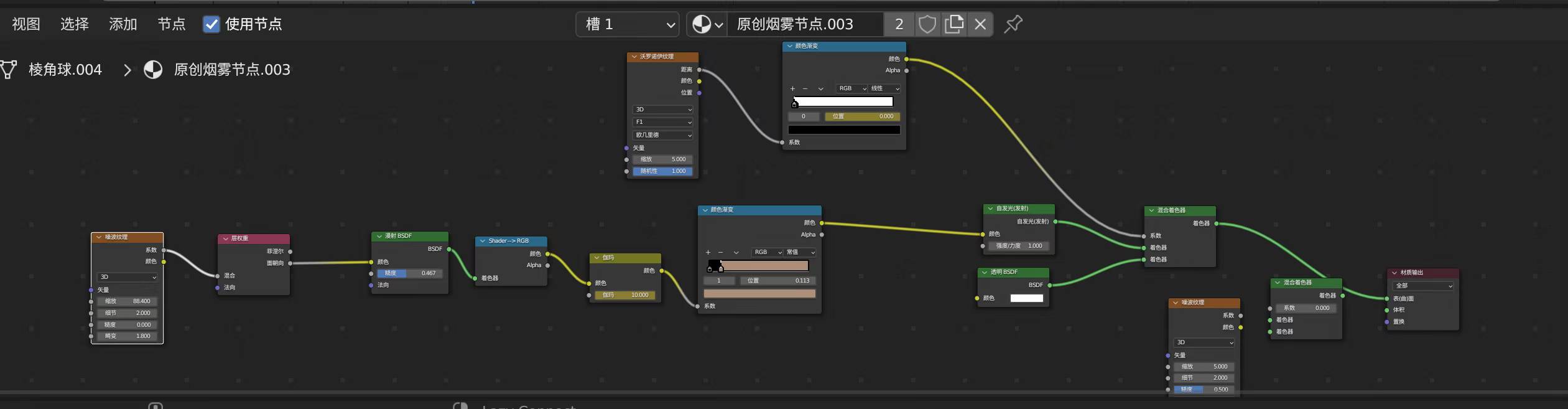Screen dimensions: 1568x409
Task: Click the 系数 0.000 slider on 混合着色器
Action: (1306, 308)
